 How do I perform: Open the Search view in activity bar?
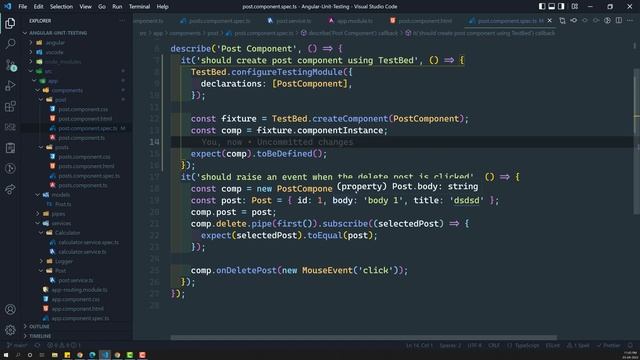coord(10,44)
